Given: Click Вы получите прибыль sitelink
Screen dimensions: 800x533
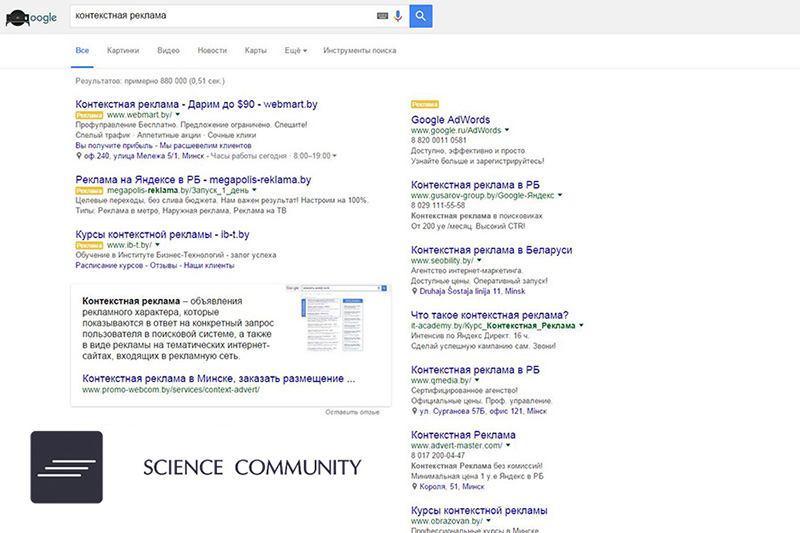Looking at the screenshot, I should click(x=114, y=145).
